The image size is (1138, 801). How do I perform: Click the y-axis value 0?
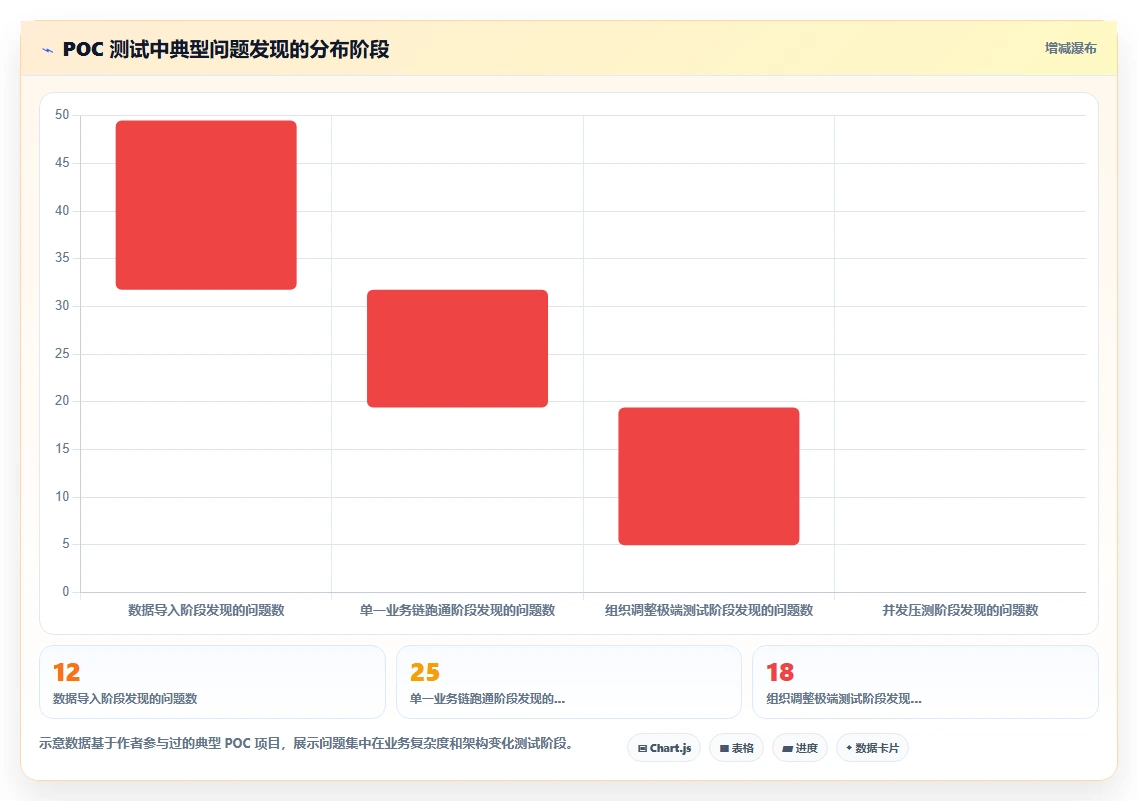65,591
